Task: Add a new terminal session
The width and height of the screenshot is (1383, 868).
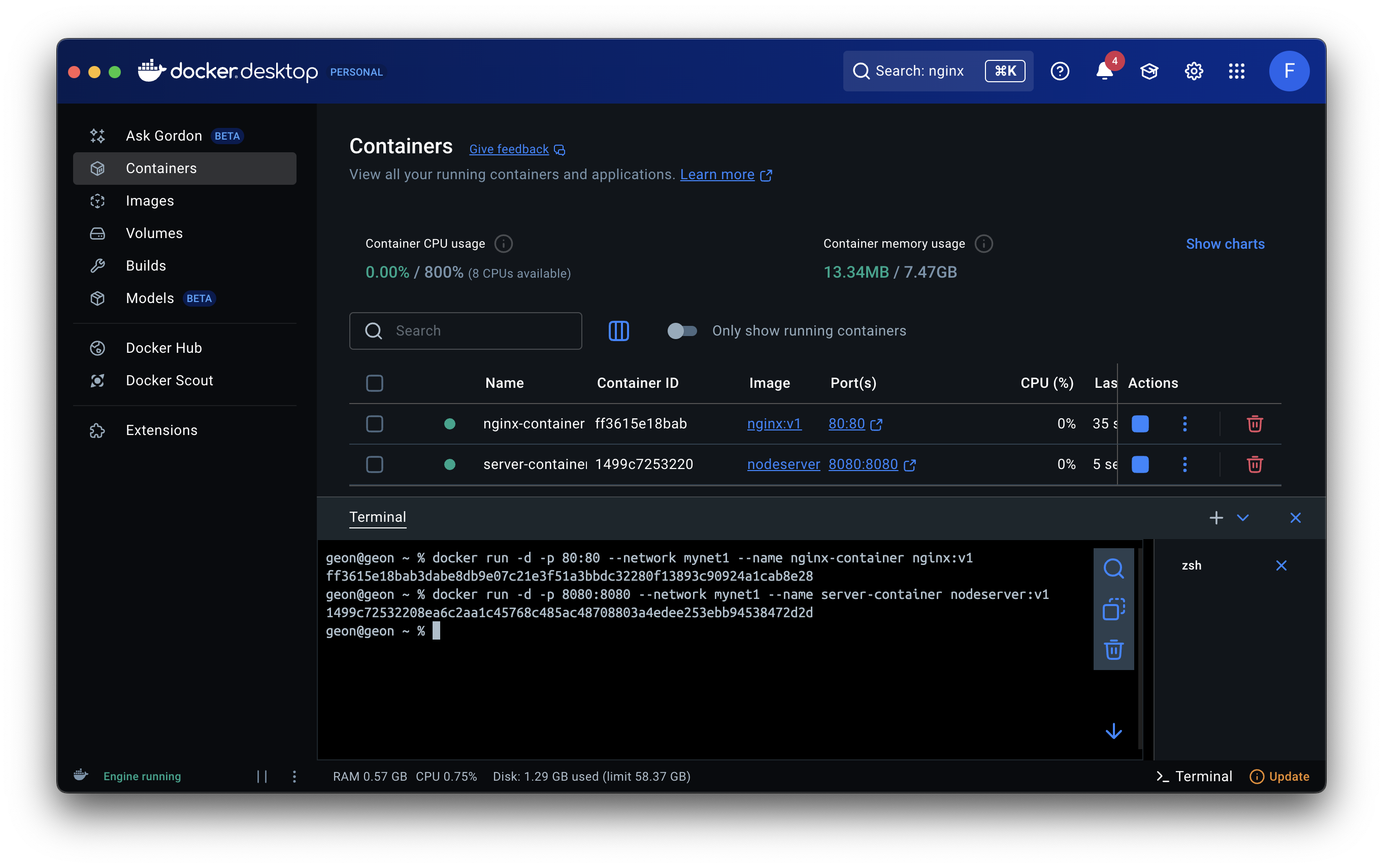Action: 1215,518
